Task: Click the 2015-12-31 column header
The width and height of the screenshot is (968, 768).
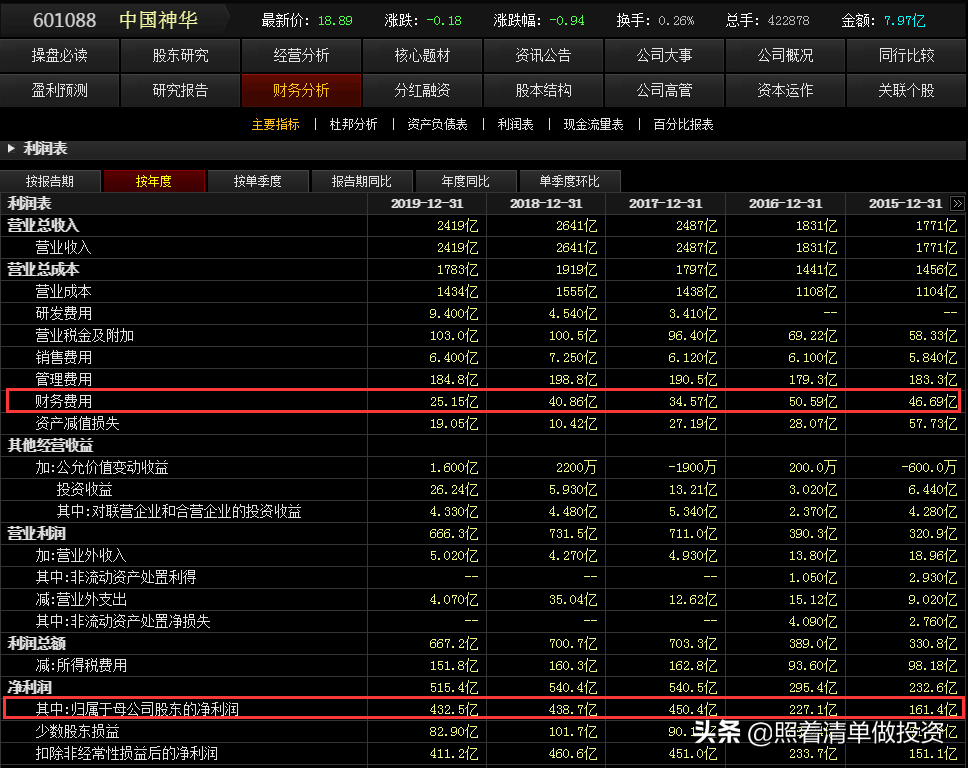Action: click(906, 204)
